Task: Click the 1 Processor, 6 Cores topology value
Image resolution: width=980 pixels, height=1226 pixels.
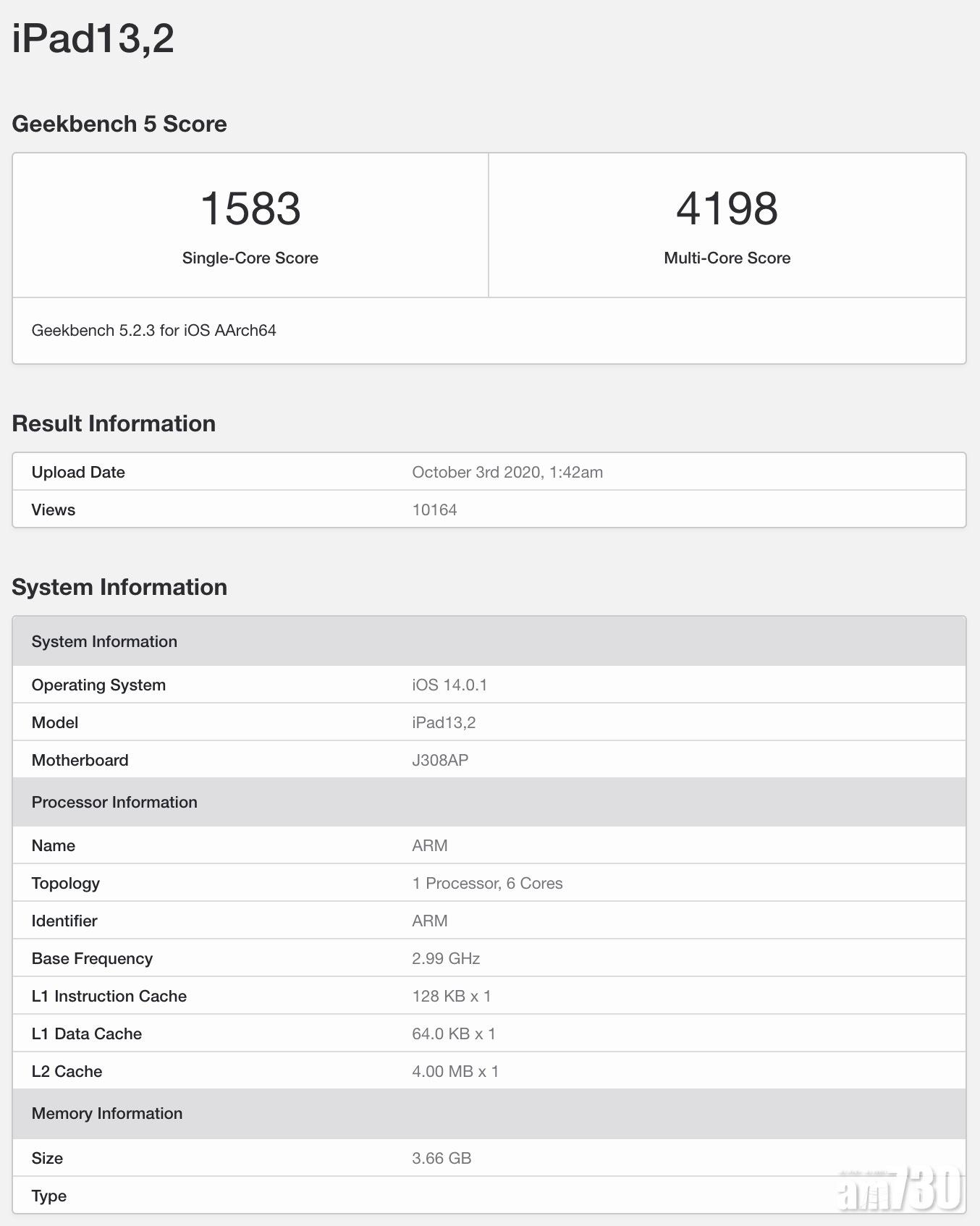Action: [487, 884]
